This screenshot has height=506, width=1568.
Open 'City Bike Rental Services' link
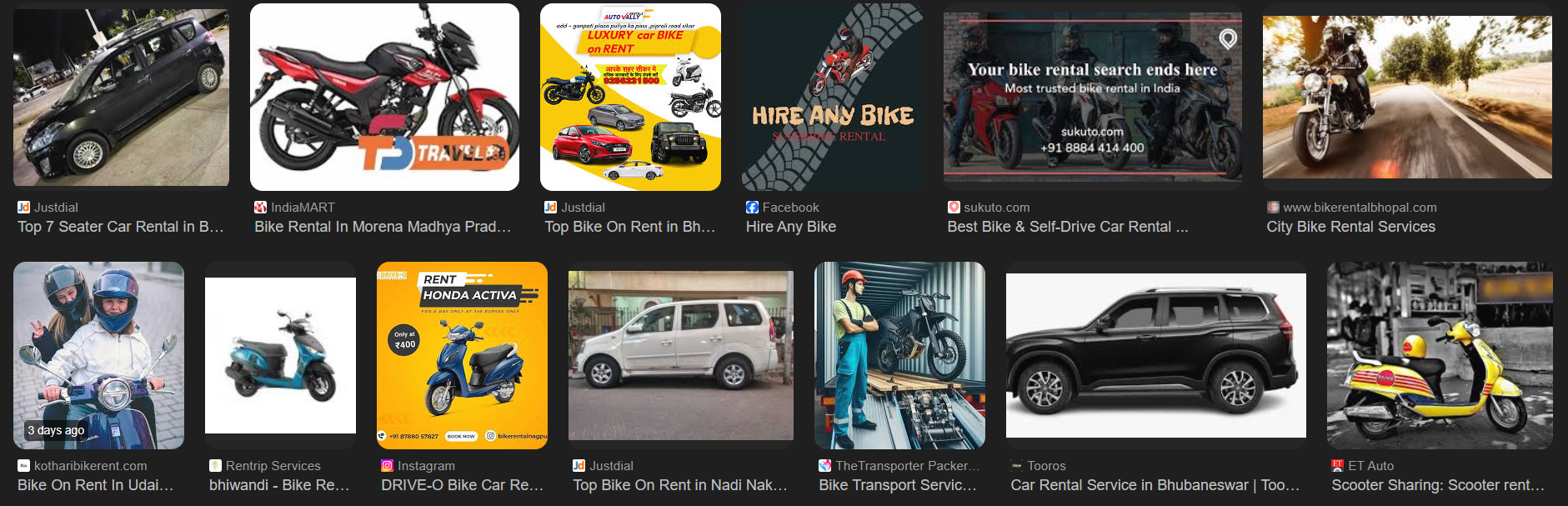tap(1350, 227)
